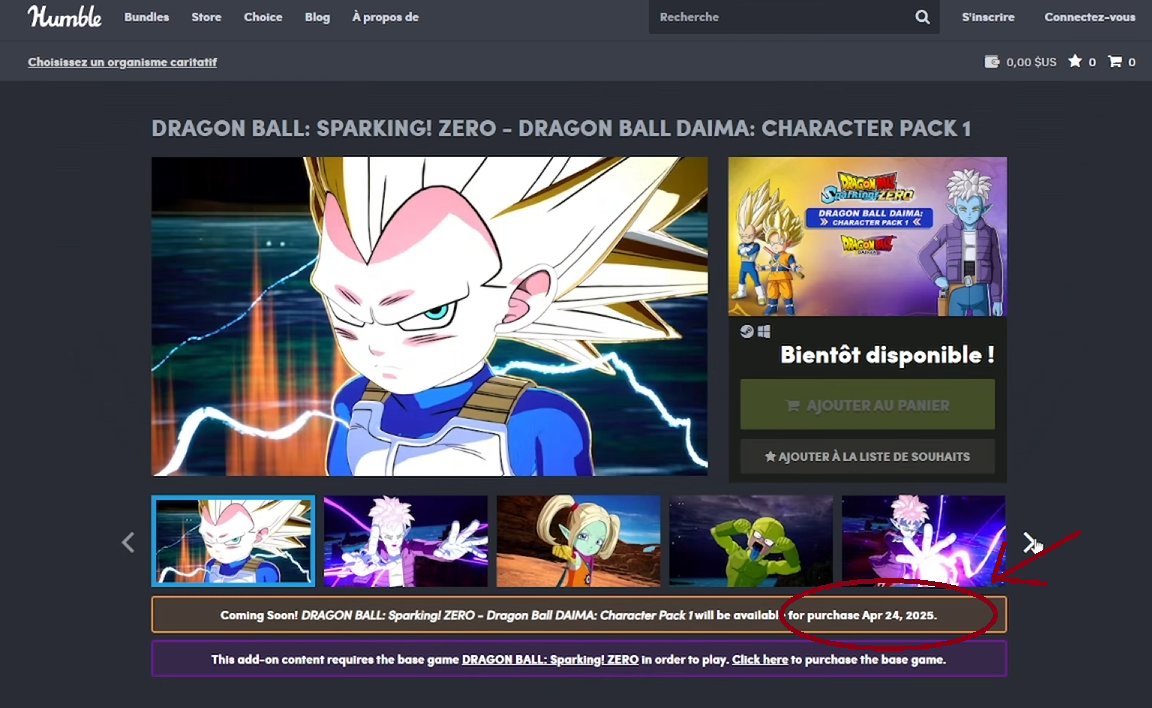1152x708 pixels.
Task: Click the Coming Soon availability banner
Action: [579, 615]
